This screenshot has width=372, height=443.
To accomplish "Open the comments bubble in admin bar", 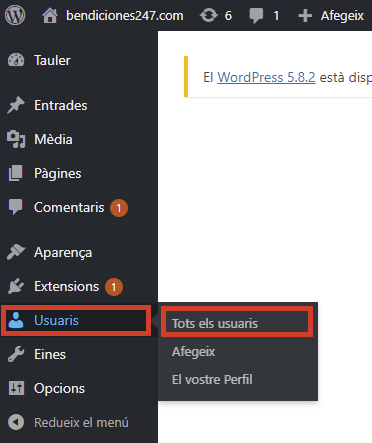I will 256,16.
